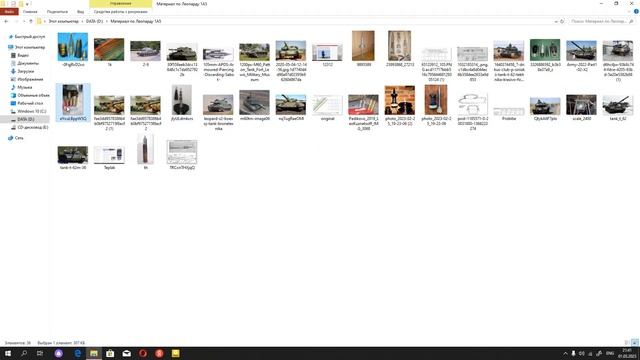This screenshot has width=640, height=360.
Task: Click the File Explorer taskbar icon
Action: coord(94,353)
